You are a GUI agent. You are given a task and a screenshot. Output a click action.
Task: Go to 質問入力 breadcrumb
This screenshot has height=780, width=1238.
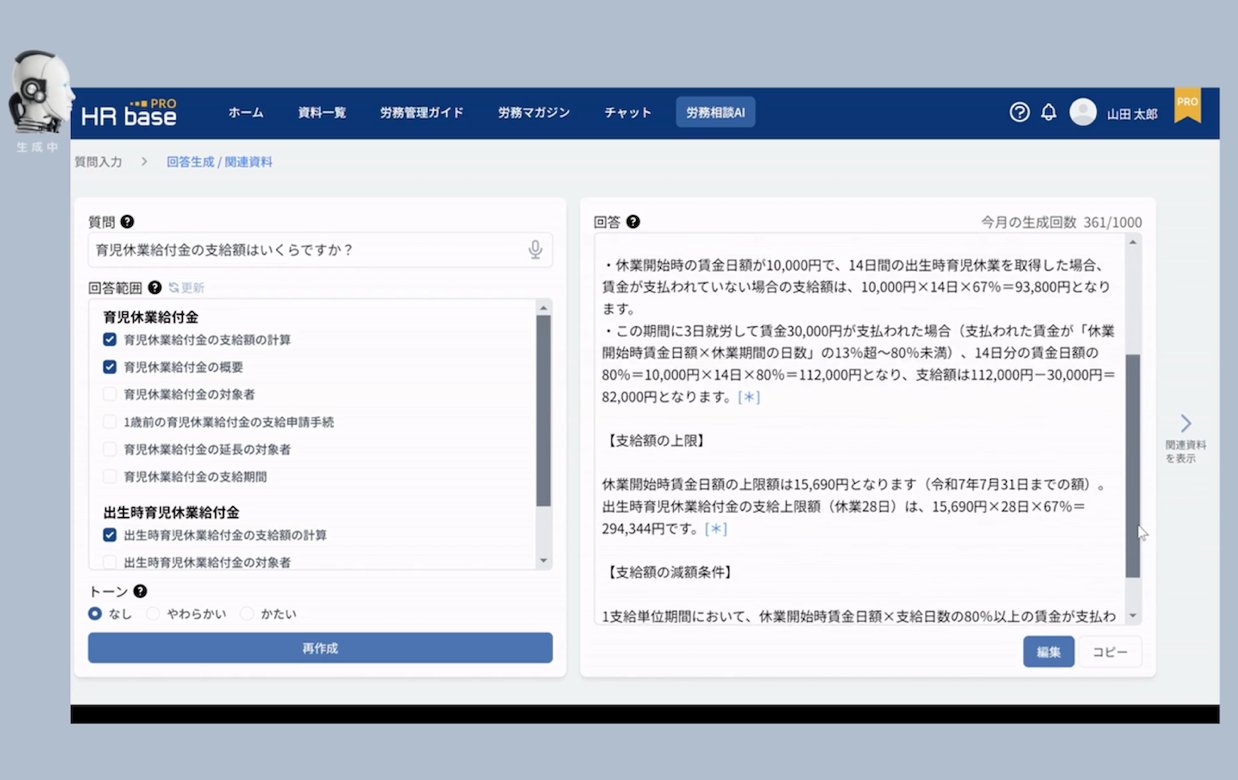98,161
